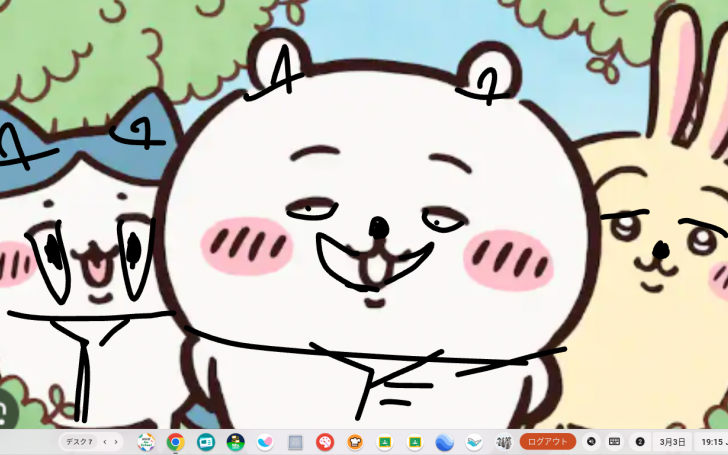Image resolution: width=728 pixels, height=455 pixels.
Task: Launch Google Chrome from the shelf
Action: tap(176, 442)
